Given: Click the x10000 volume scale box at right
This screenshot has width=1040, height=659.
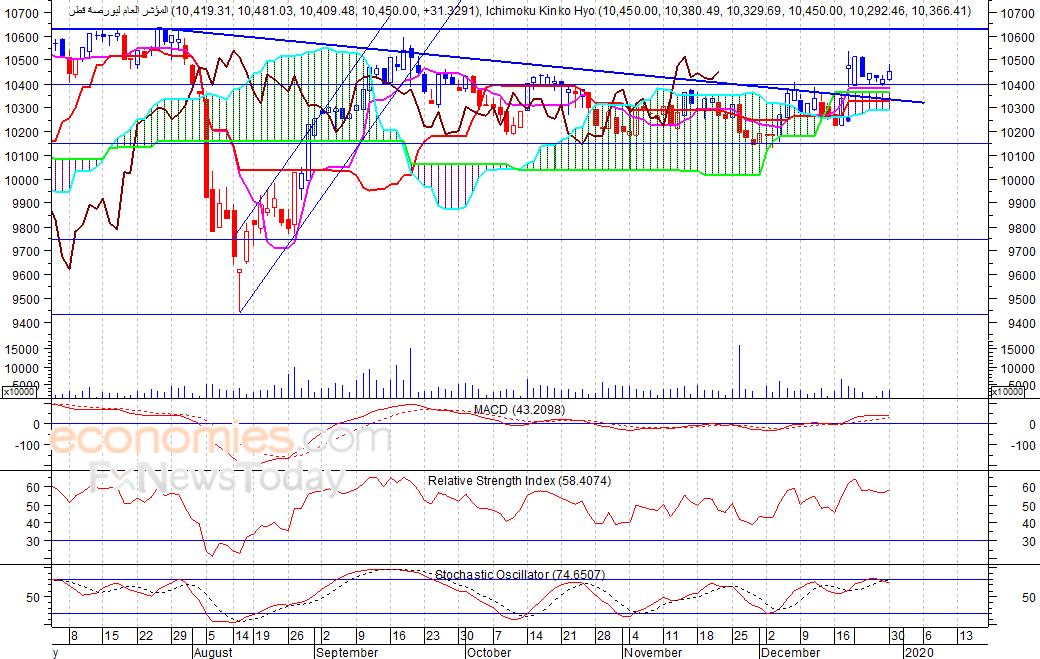Looking at the screenshot, I should pos(1006,392).
